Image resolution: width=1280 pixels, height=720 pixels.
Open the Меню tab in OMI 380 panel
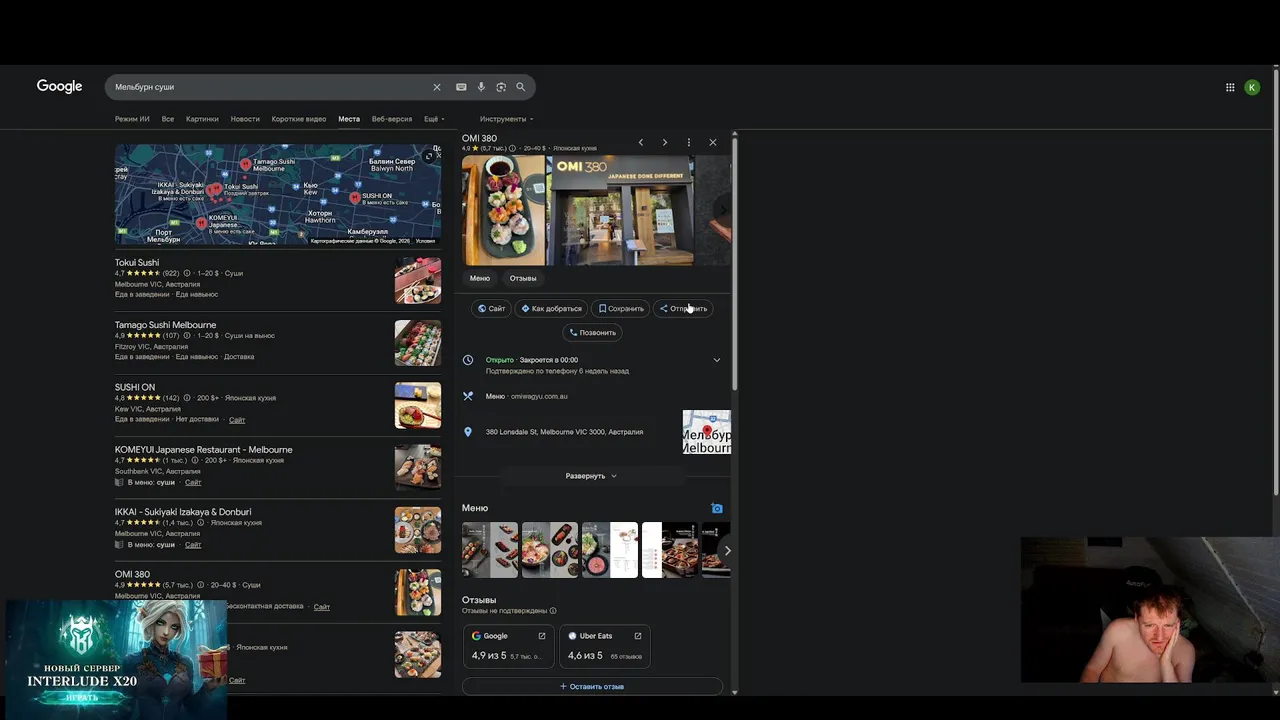coord(480,278)
